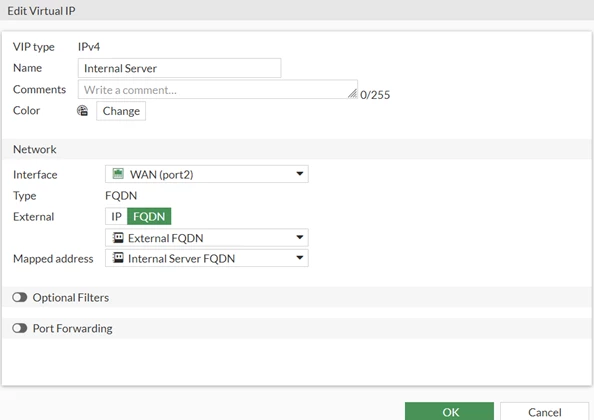Click the Optional Filters label text
This screenshot has height=420, width=594.
point(71,298)
